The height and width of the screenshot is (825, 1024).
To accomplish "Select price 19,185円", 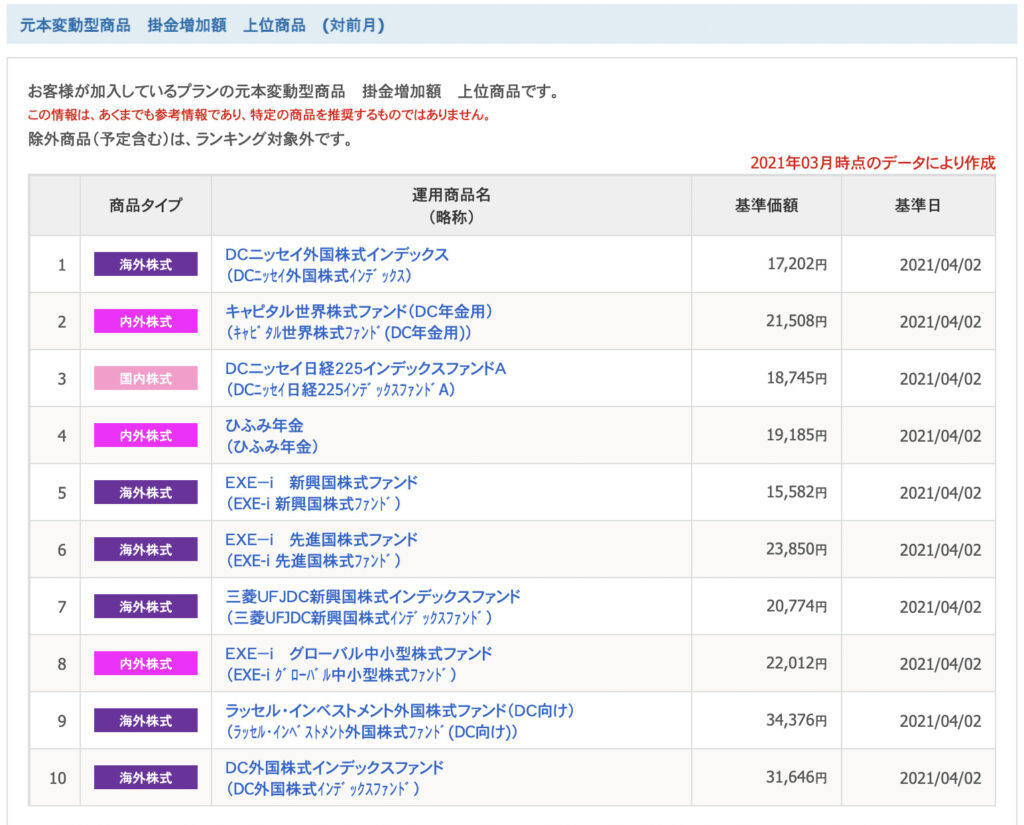I will click(x=796, y=435).
